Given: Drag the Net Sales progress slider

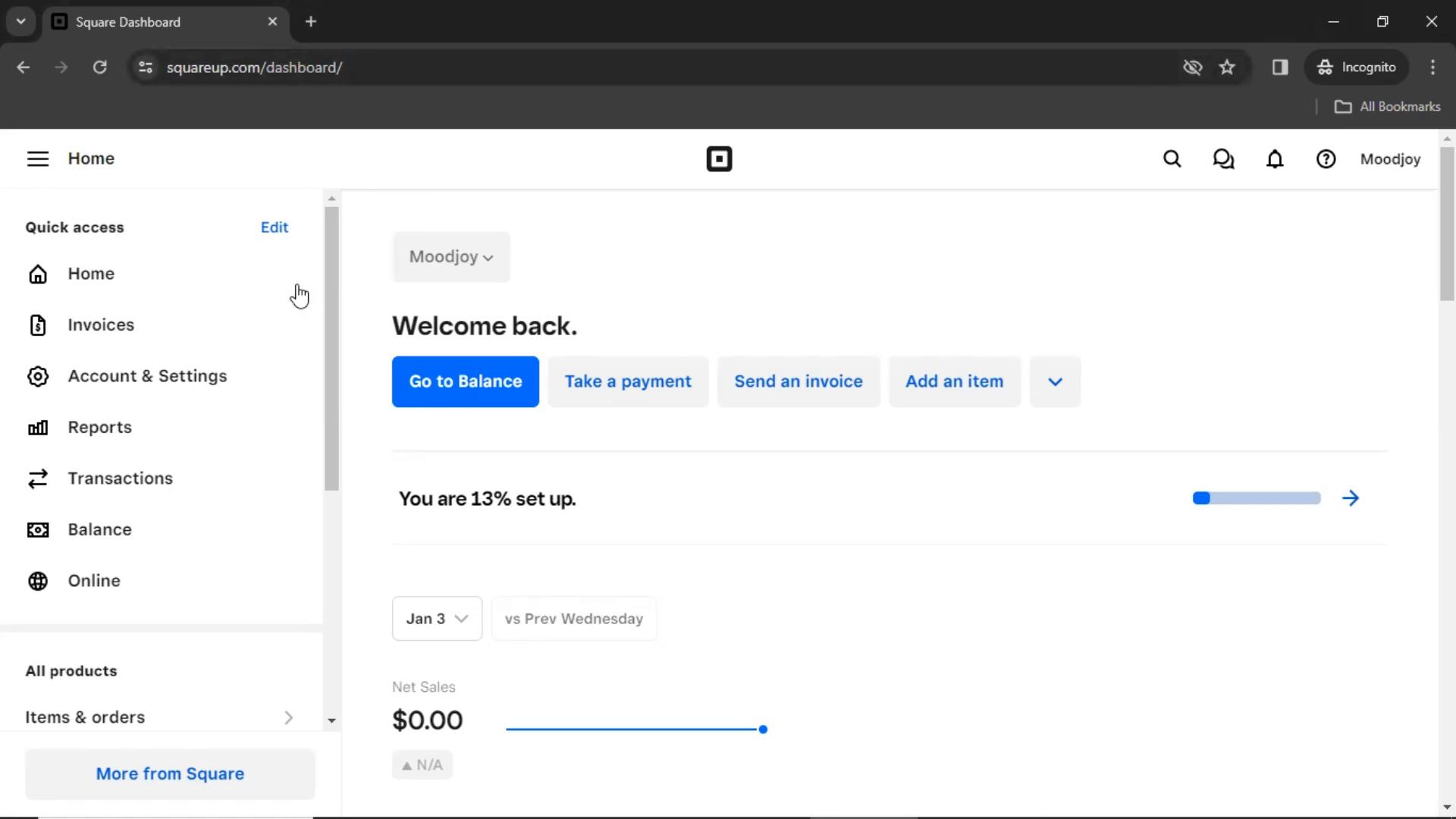Looking at the screenshot, I should (762, 729).
